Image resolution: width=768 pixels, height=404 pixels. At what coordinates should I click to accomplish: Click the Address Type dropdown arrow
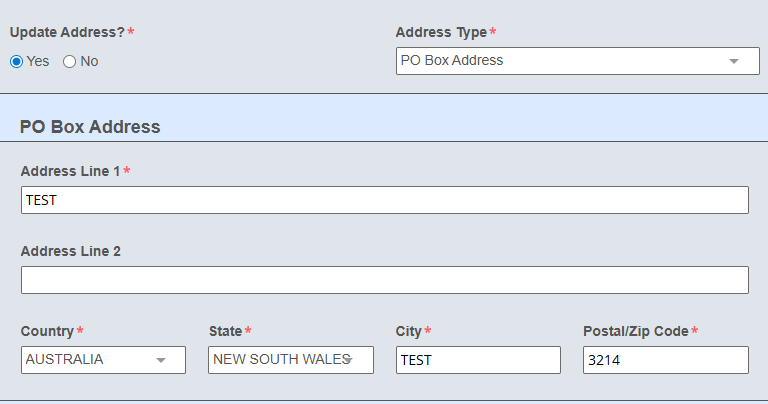pos(734,61)
